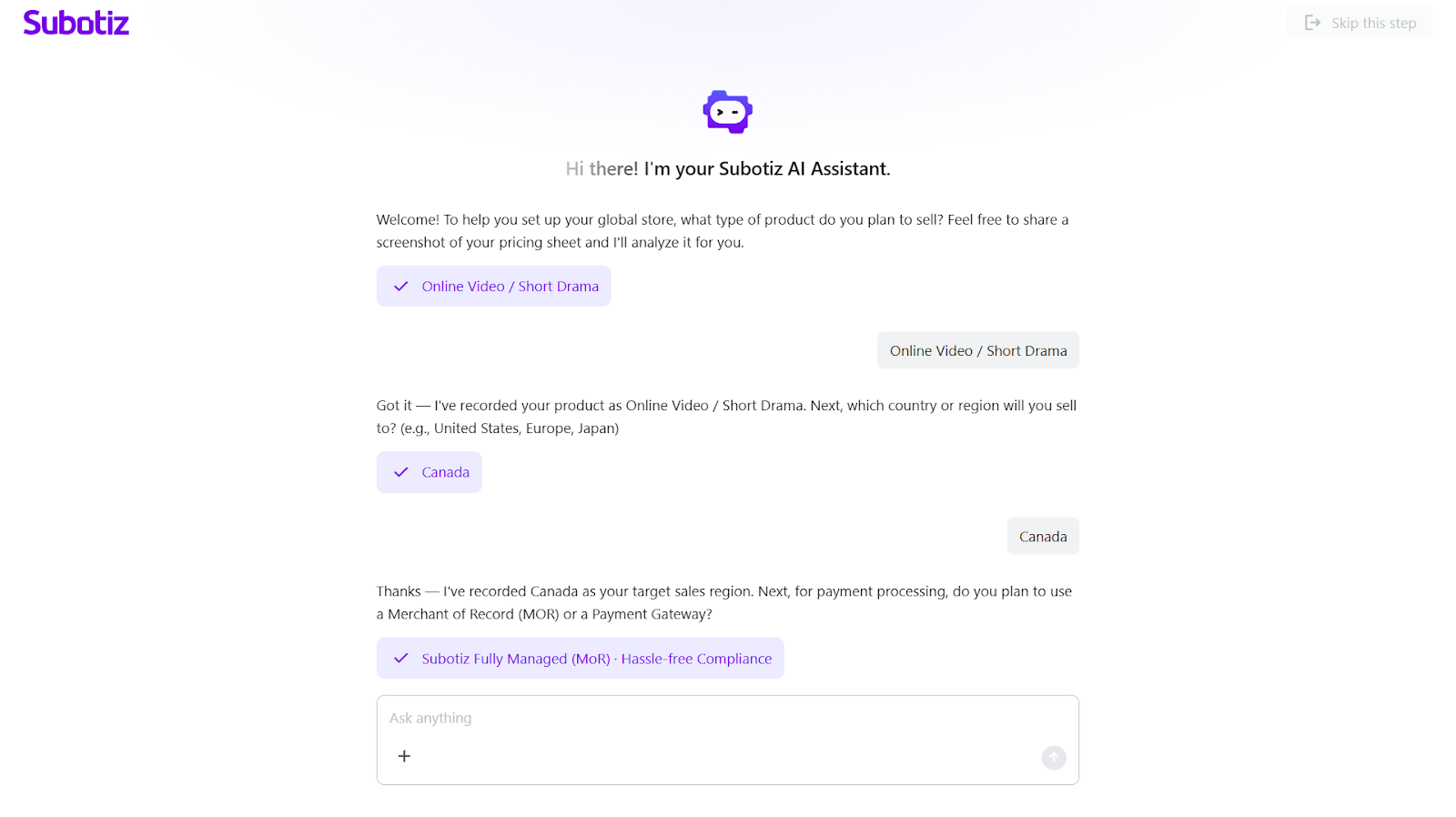Click the checkmark beside Subotiz Fully Managed
Screen dimensions: 1456x817
tap(400, 659)
